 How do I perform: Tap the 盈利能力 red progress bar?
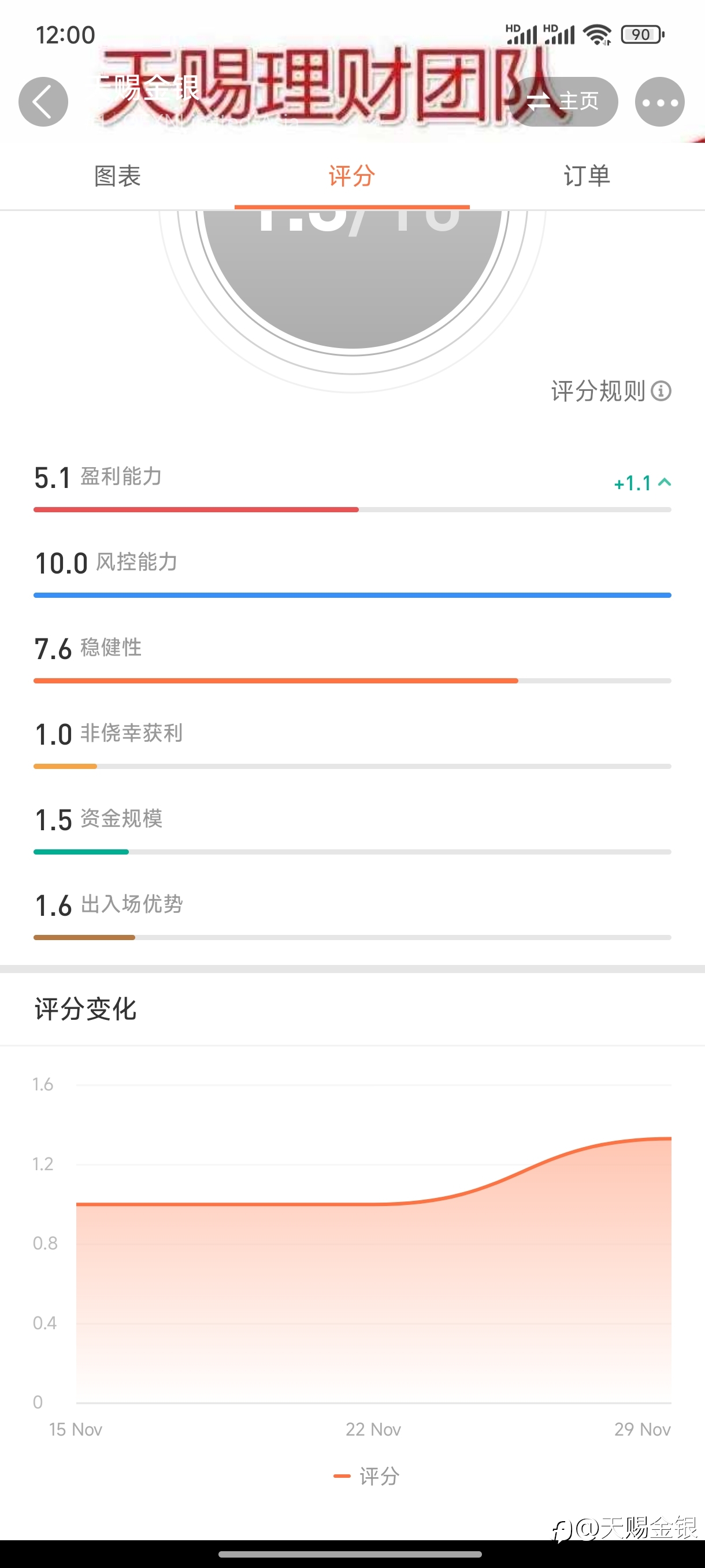pyautogui.click(x=352, y=509)
